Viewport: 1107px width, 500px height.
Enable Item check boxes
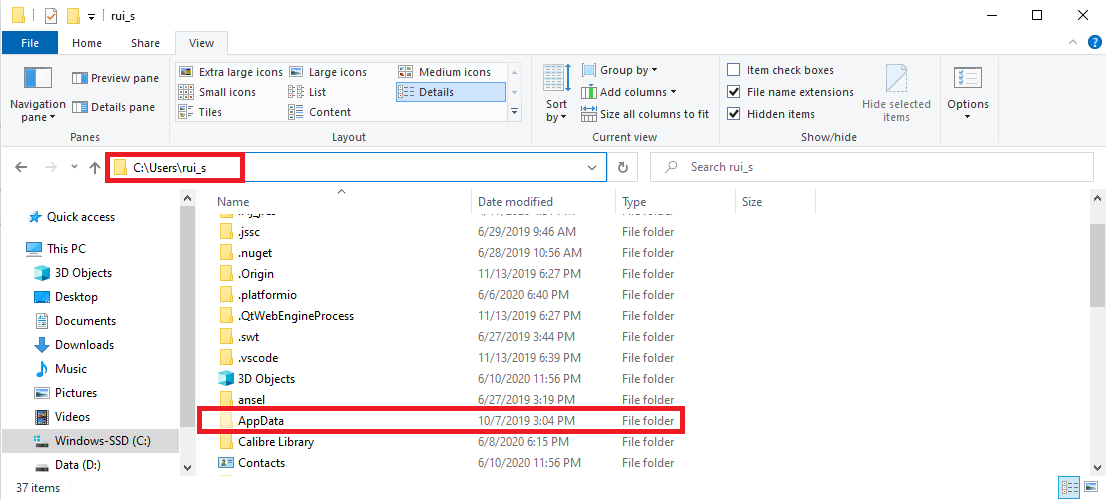(734, 70)
